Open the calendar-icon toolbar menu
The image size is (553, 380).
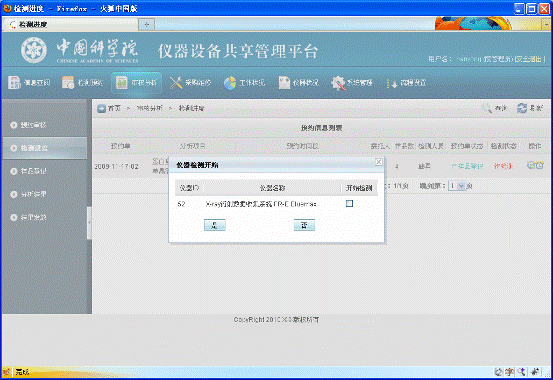point(82,83)
